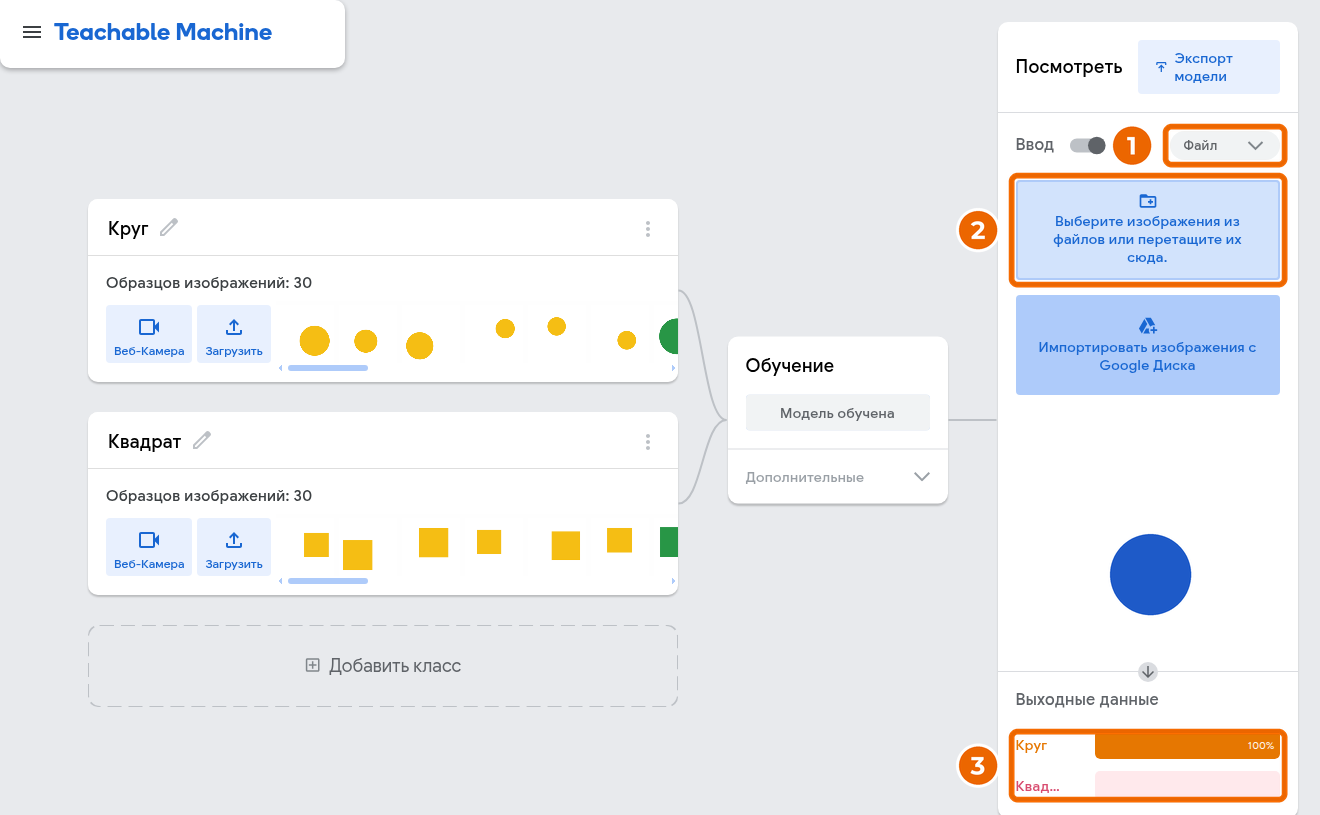Expand the Дополнительные training settings
This screenshot has width=1320, height=815.
tap(838, 477)
